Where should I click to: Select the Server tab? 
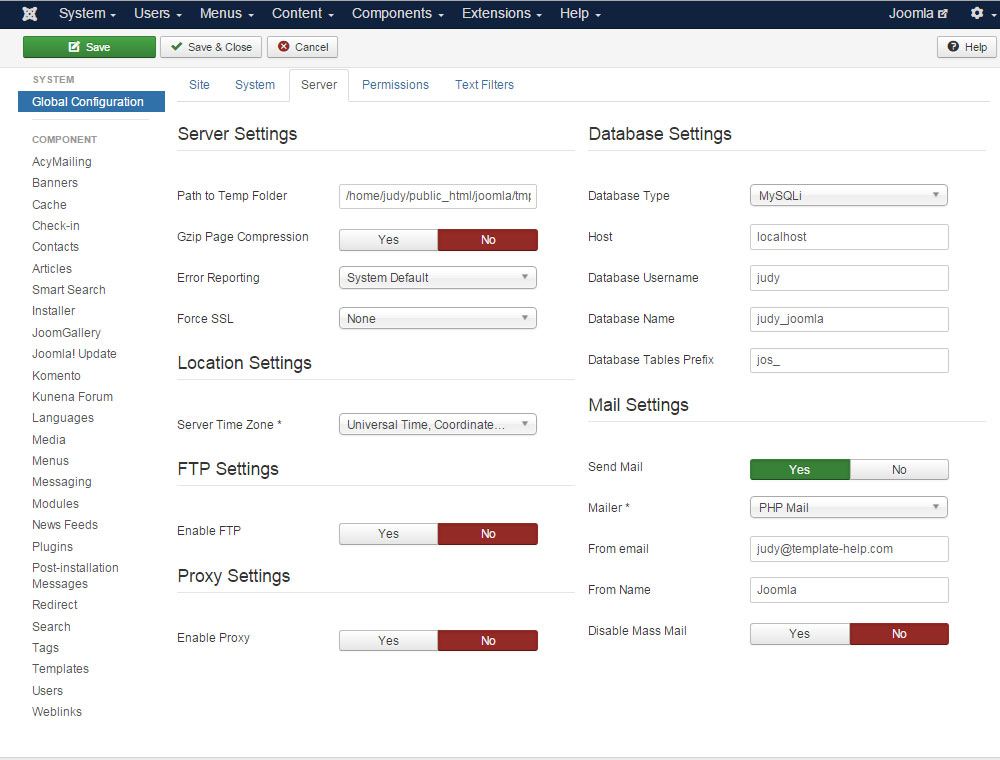319,85
